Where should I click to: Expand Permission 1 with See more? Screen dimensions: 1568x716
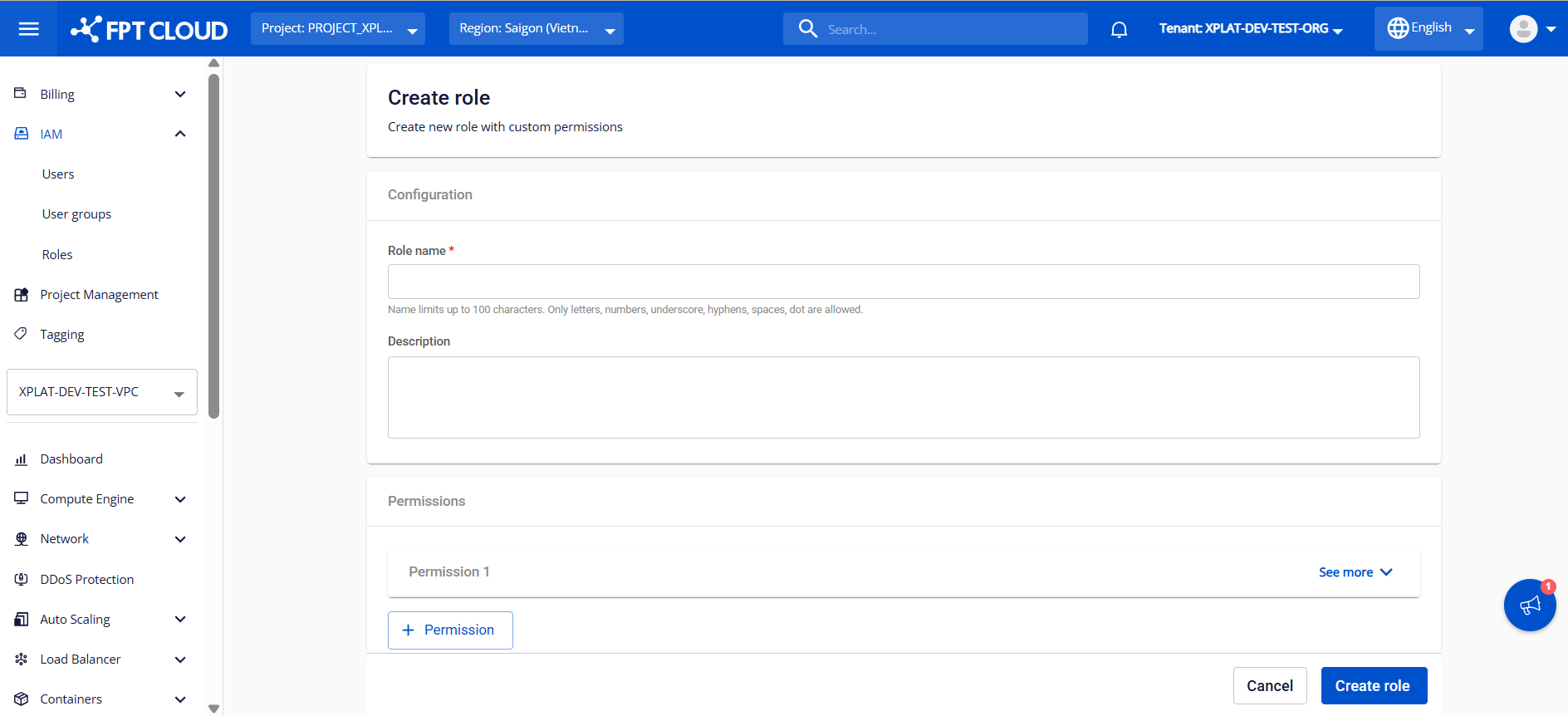click(x=1355, y=572)
